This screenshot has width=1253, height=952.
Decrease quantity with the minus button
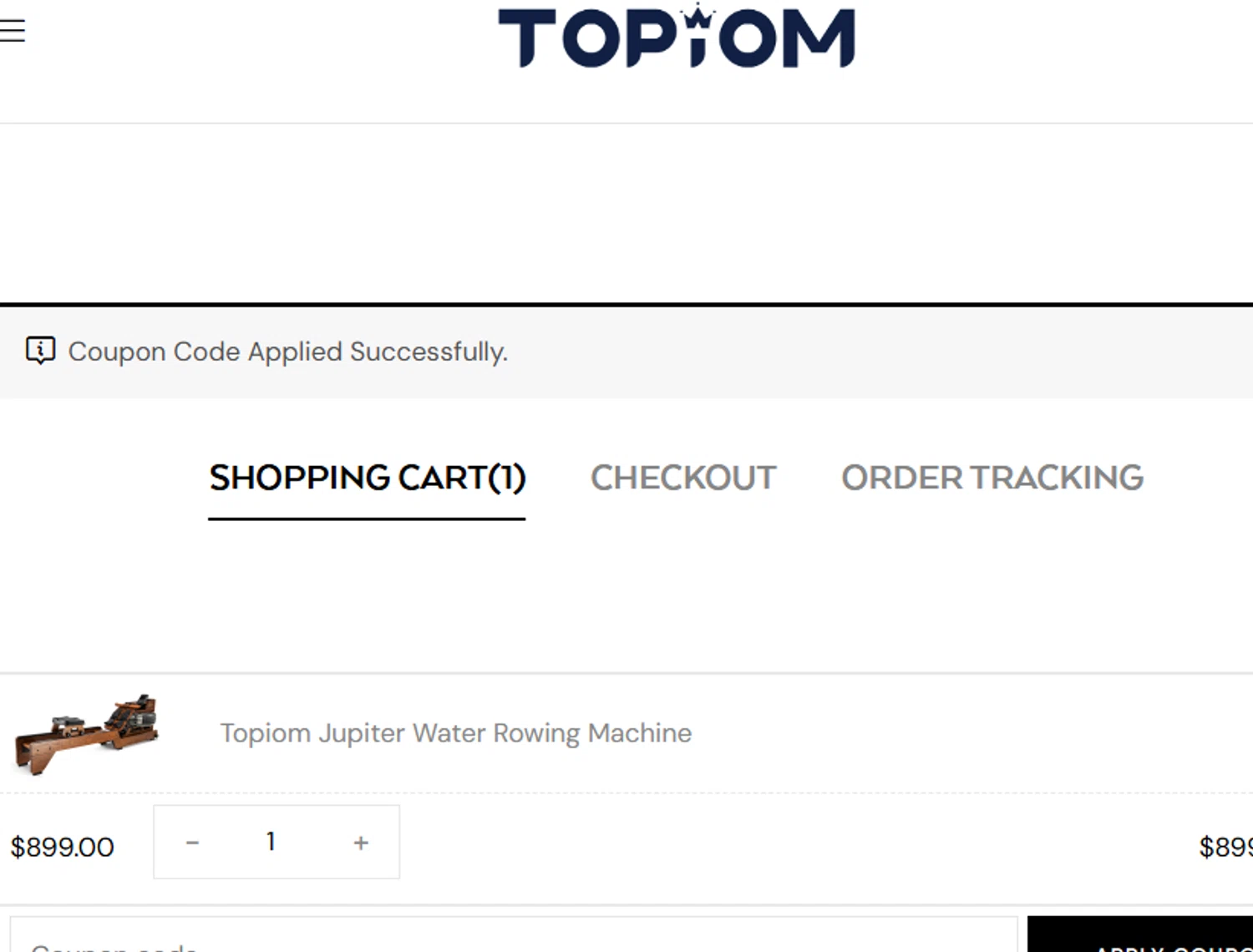click(x=192, y=843)
